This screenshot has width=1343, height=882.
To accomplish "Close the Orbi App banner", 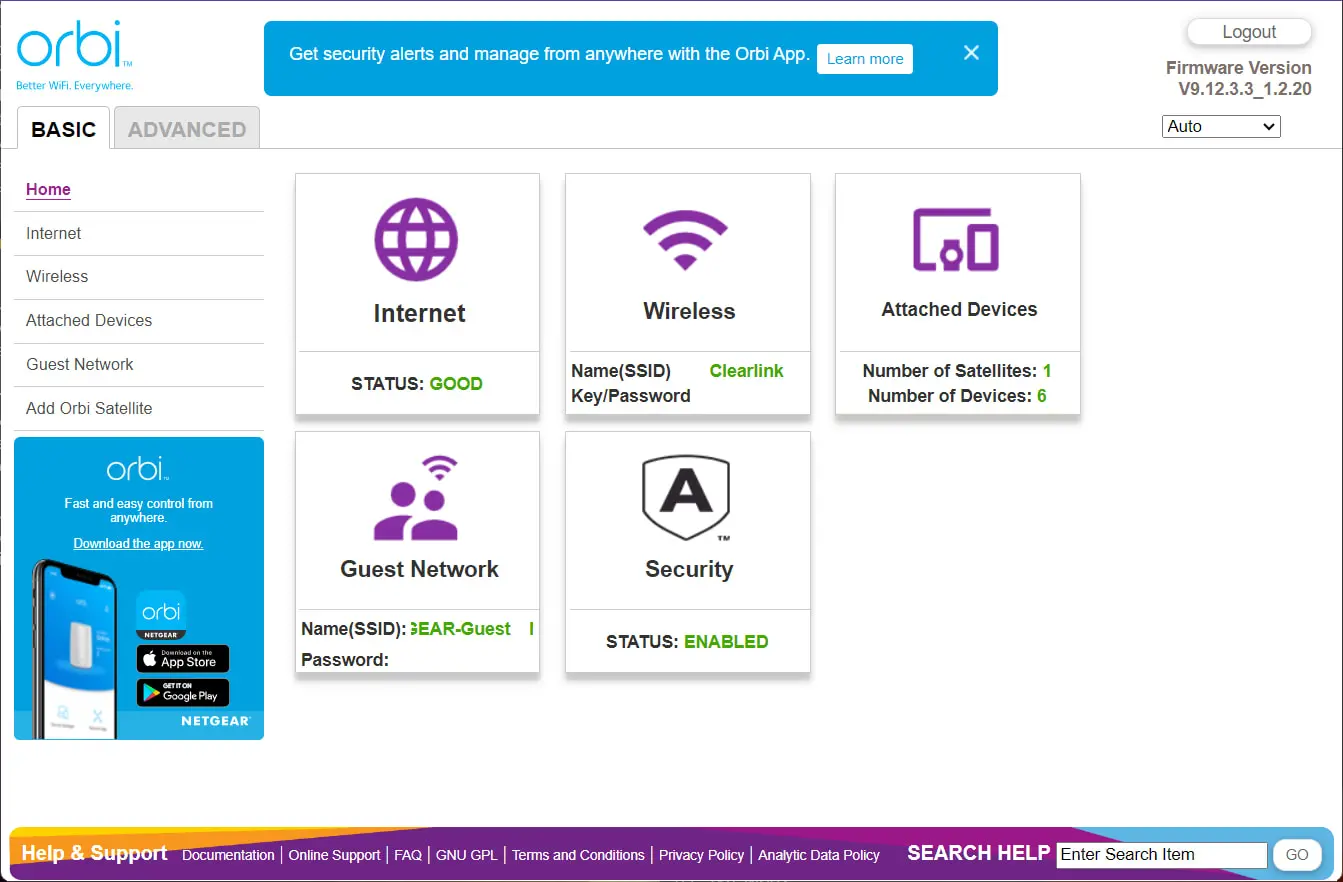I will coord(971,53).
